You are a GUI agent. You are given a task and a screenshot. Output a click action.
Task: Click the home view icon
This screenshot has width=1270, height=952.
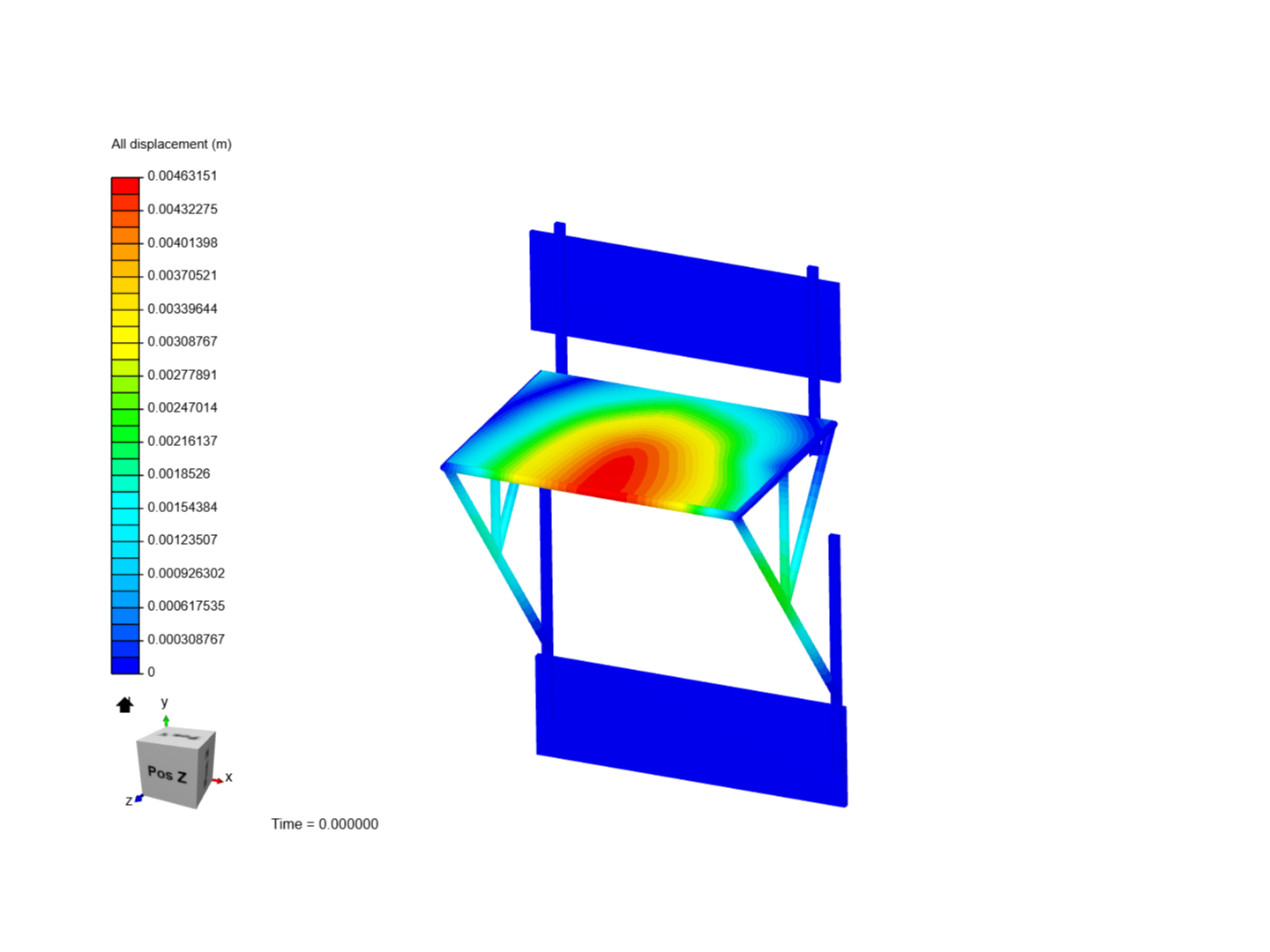tap(125, 704)
